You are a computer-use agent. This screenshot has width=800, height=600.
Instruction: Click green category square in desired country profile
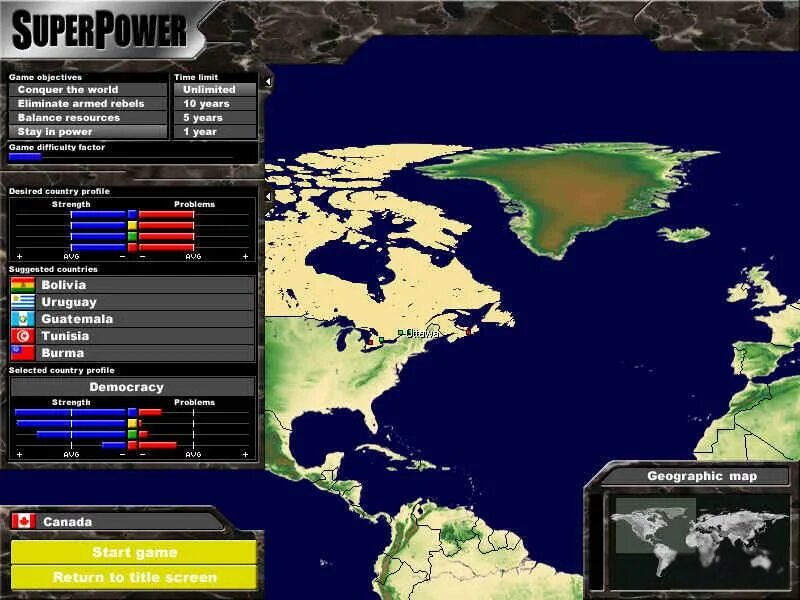[x=132, y=236]
